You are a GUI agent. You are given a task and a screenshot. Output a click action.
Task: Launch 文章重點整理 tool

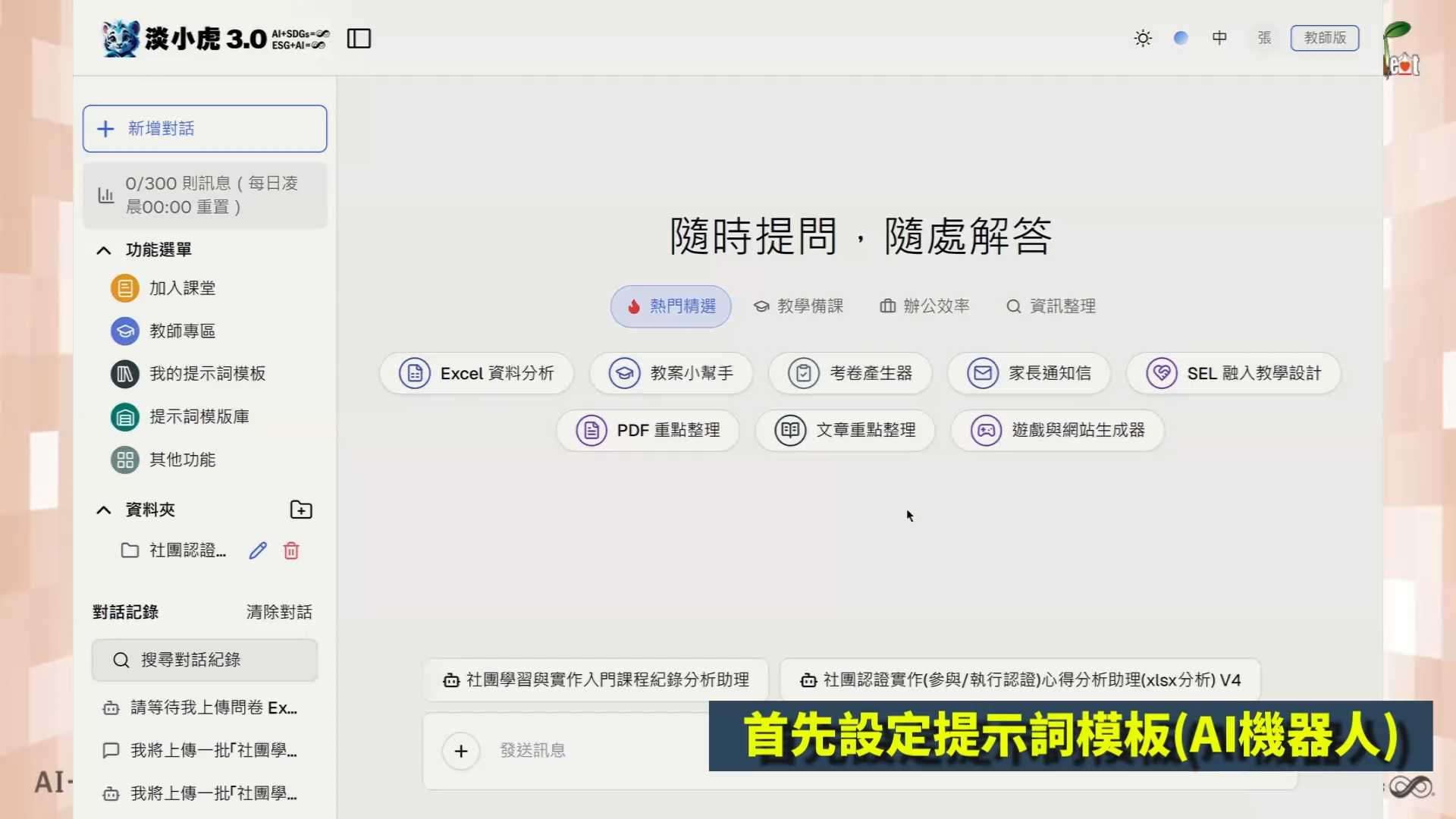tap(845, 431)
